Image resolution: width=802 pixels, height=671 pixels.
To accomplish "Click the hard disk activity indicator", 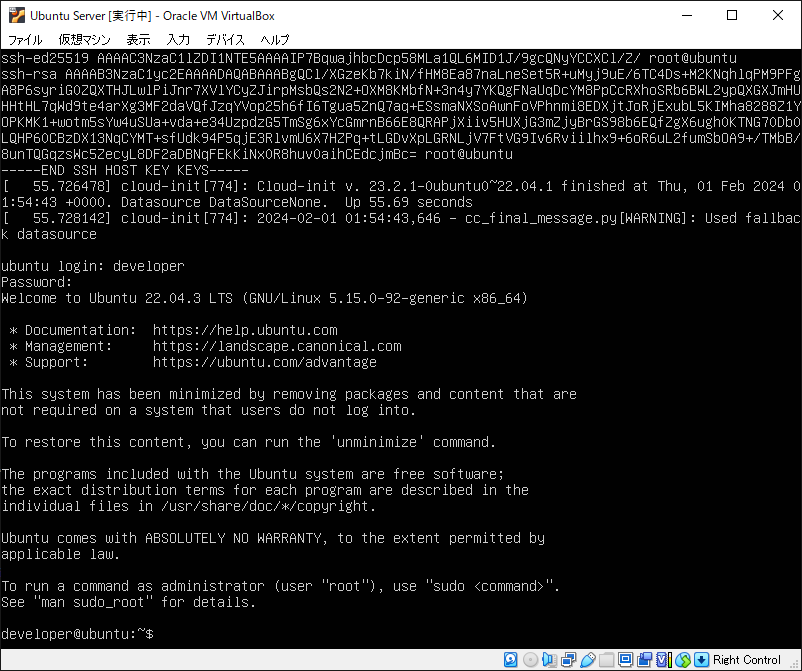I will pos(510,660).
